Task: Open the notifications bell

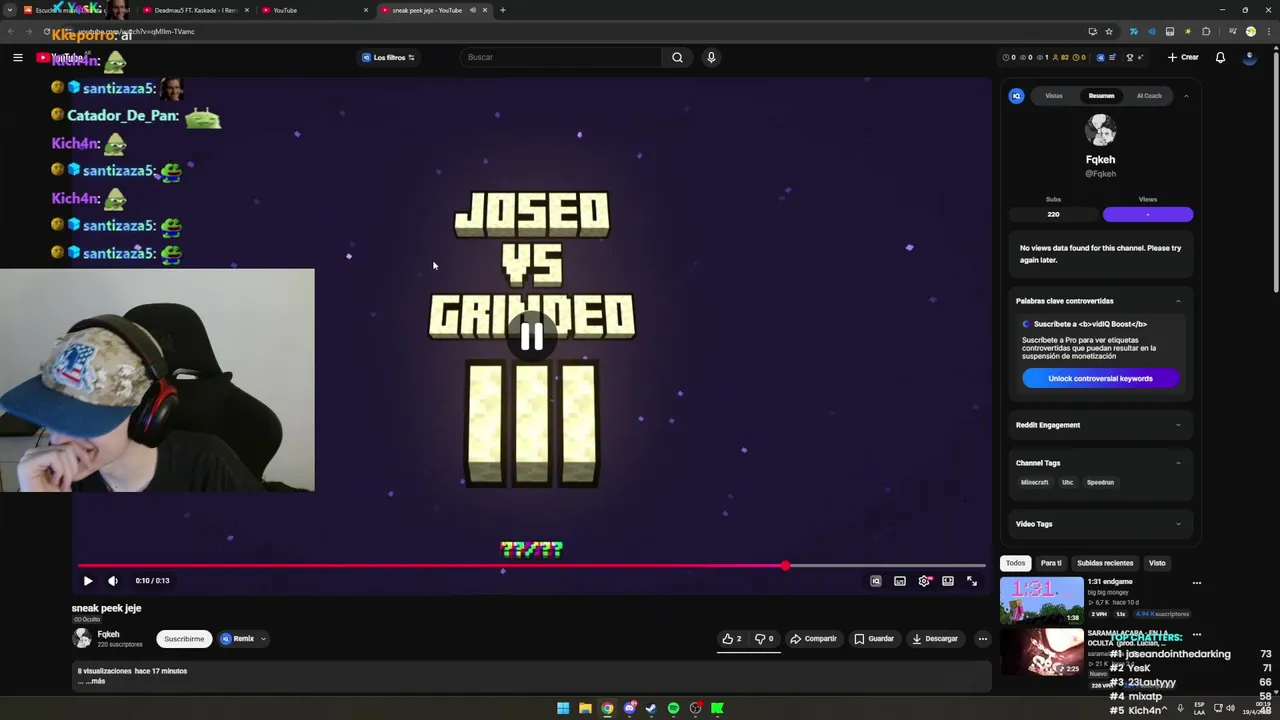Action: pyautogui.click(x=1220, y=57)
